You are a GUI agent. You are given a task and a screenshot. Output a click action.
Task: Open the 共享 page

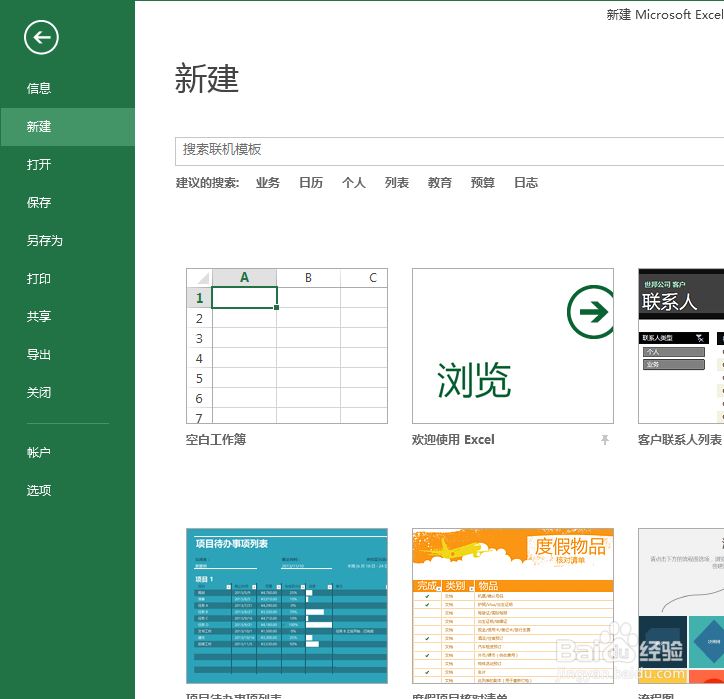39,316
